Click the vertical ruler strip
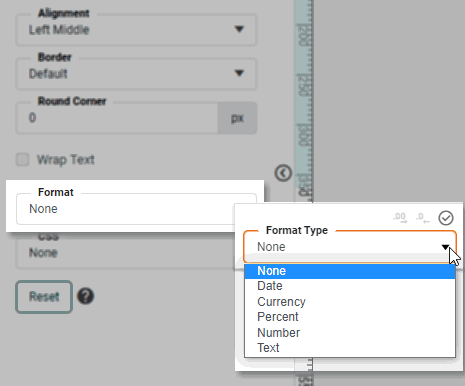Viewport: 465px width, 386px height. [303, 100]
